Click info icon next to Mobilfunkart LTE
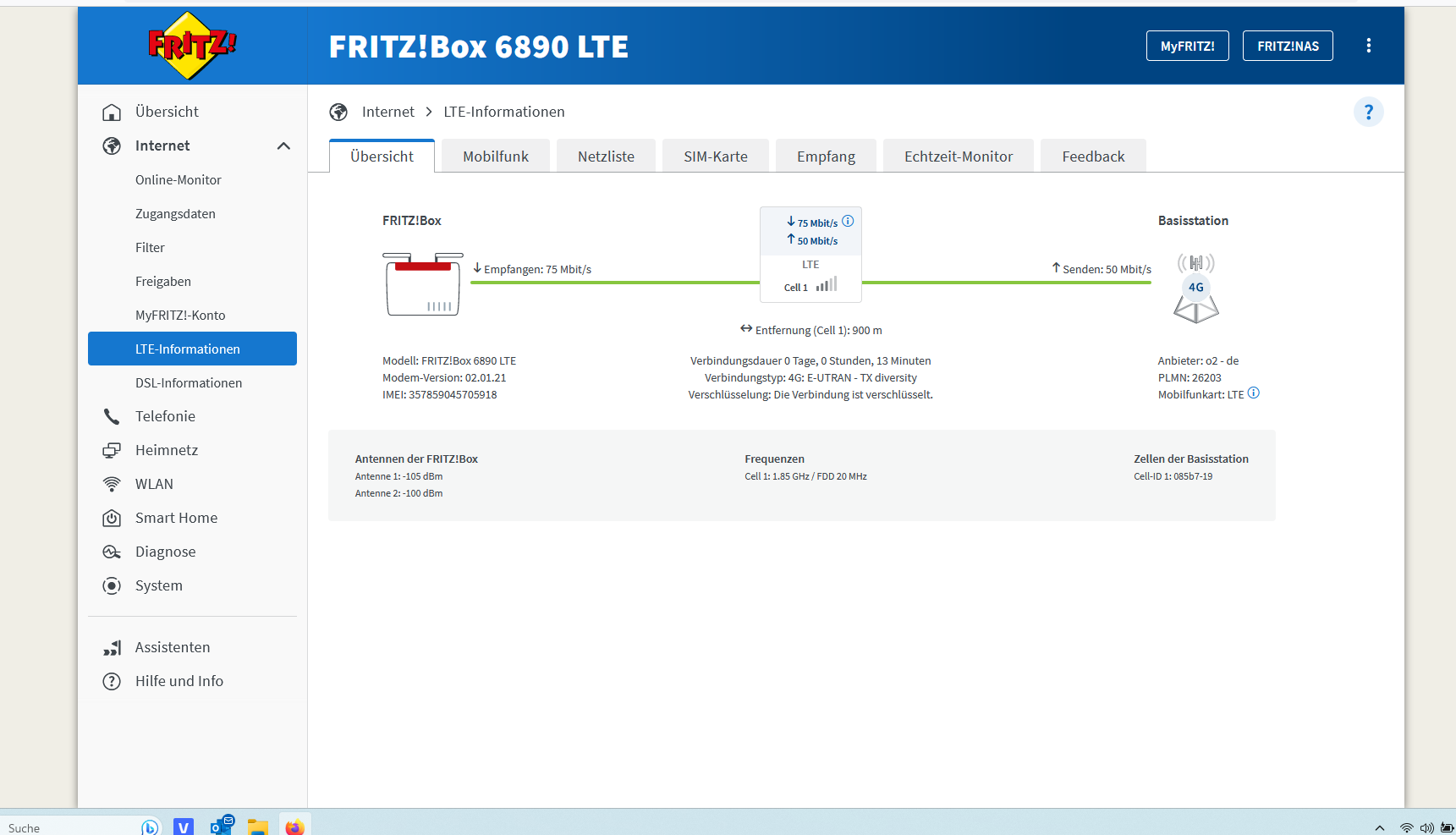The height and width of the screenshot is (835, 1456). point(1254,393)
